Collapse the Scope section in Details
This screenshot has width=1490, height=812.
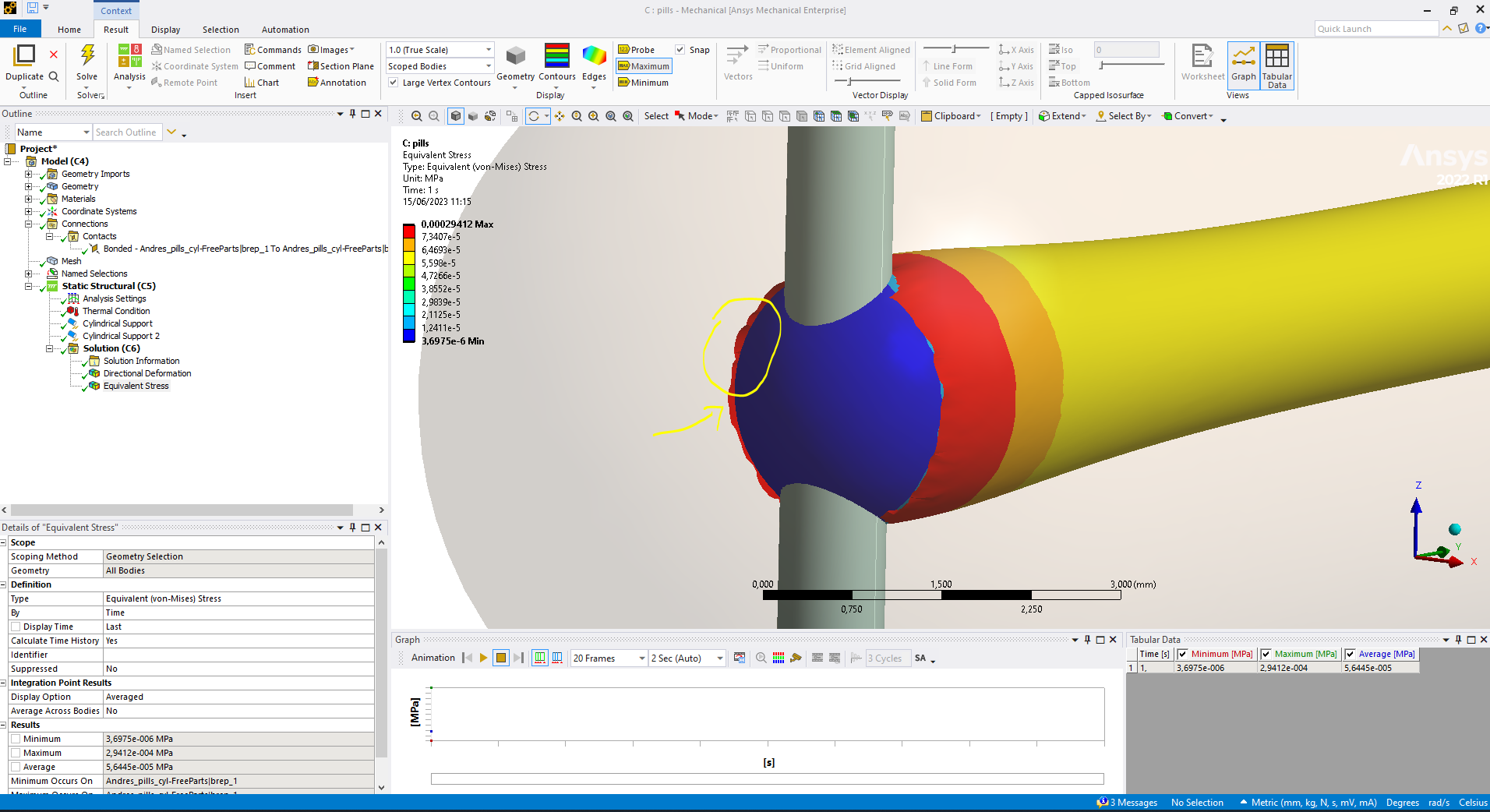point(4,542)
